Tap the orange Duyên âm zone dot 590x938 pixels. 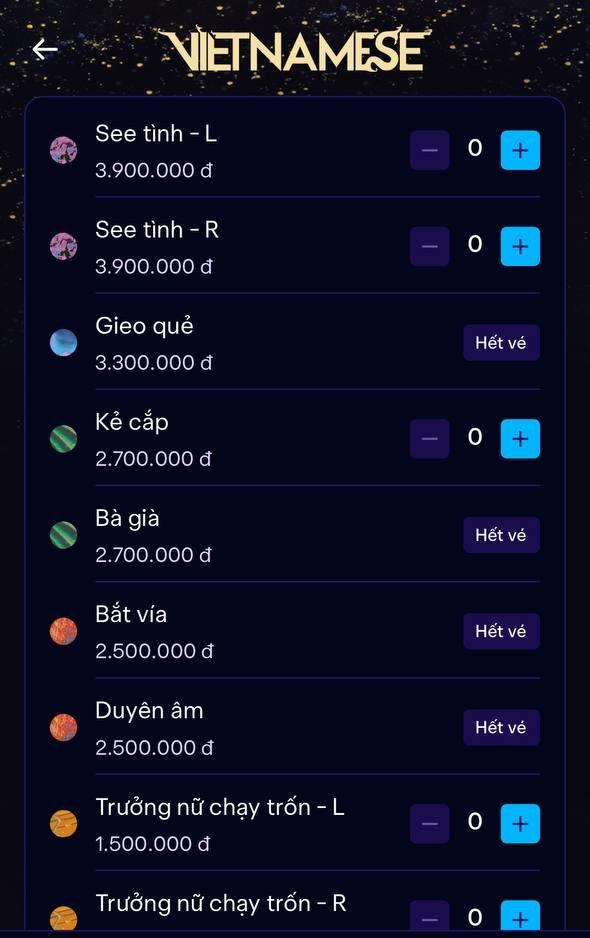point(63,727)
